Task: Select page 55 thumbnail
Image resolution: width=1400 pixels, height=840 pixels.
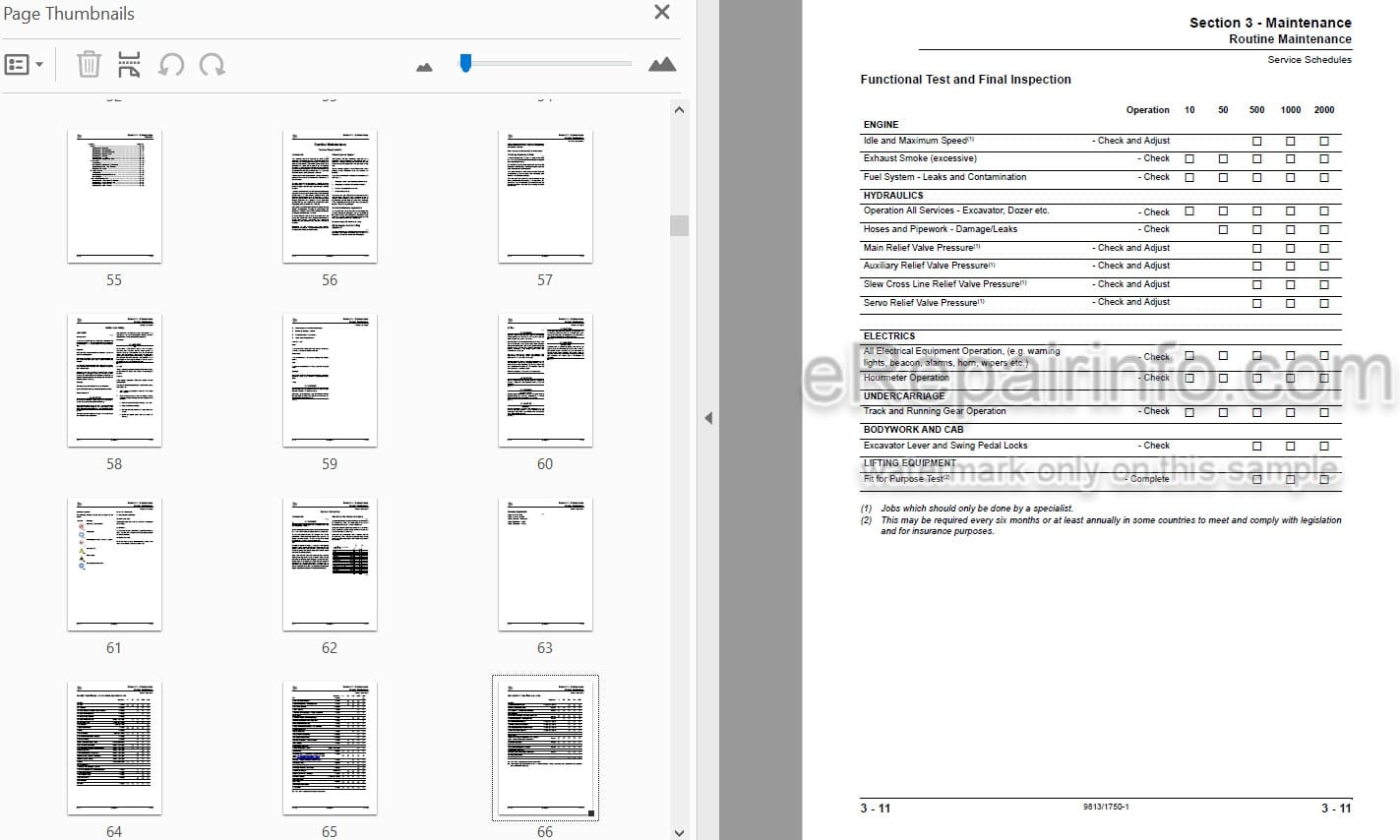Action: pyautogui.click(x=114, y=197)
